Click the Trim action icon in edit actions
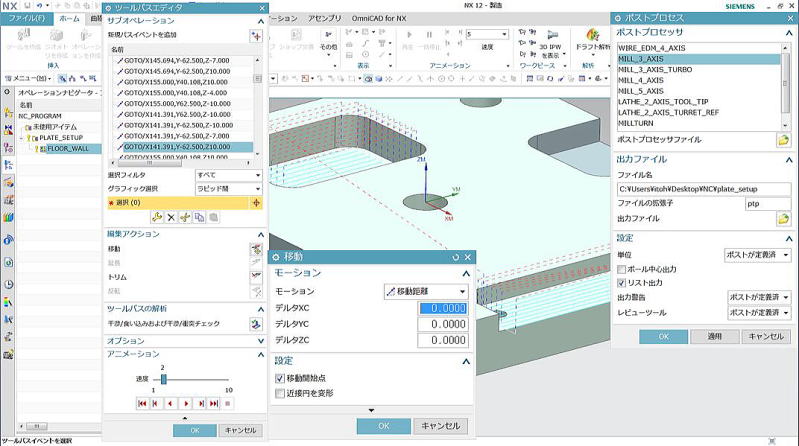The width and height of the screenshot is (799, 446). 256,277
